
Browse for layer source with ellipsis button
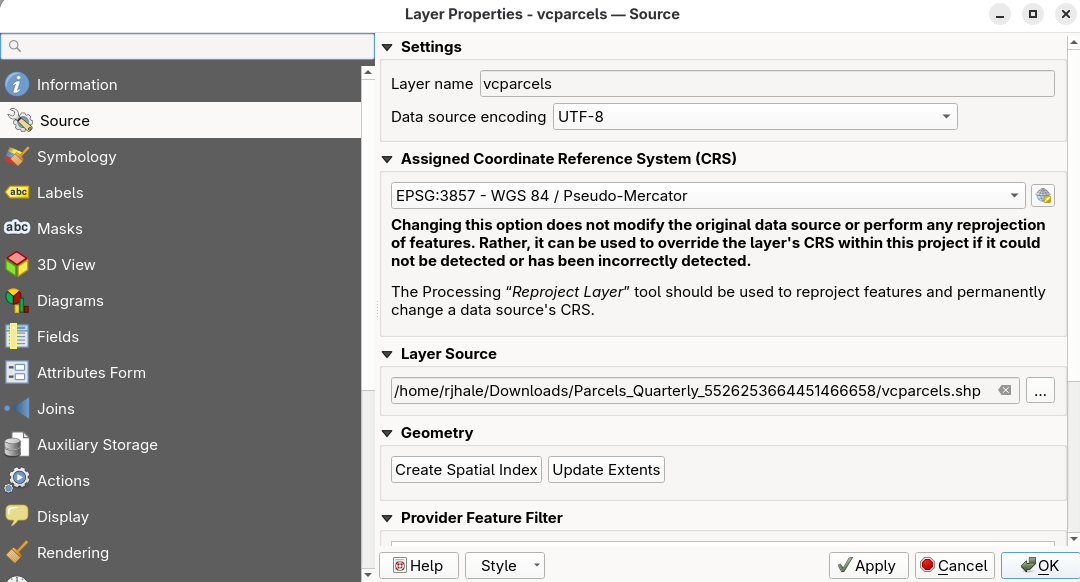pyautogui.click(x=1040, y=391)
